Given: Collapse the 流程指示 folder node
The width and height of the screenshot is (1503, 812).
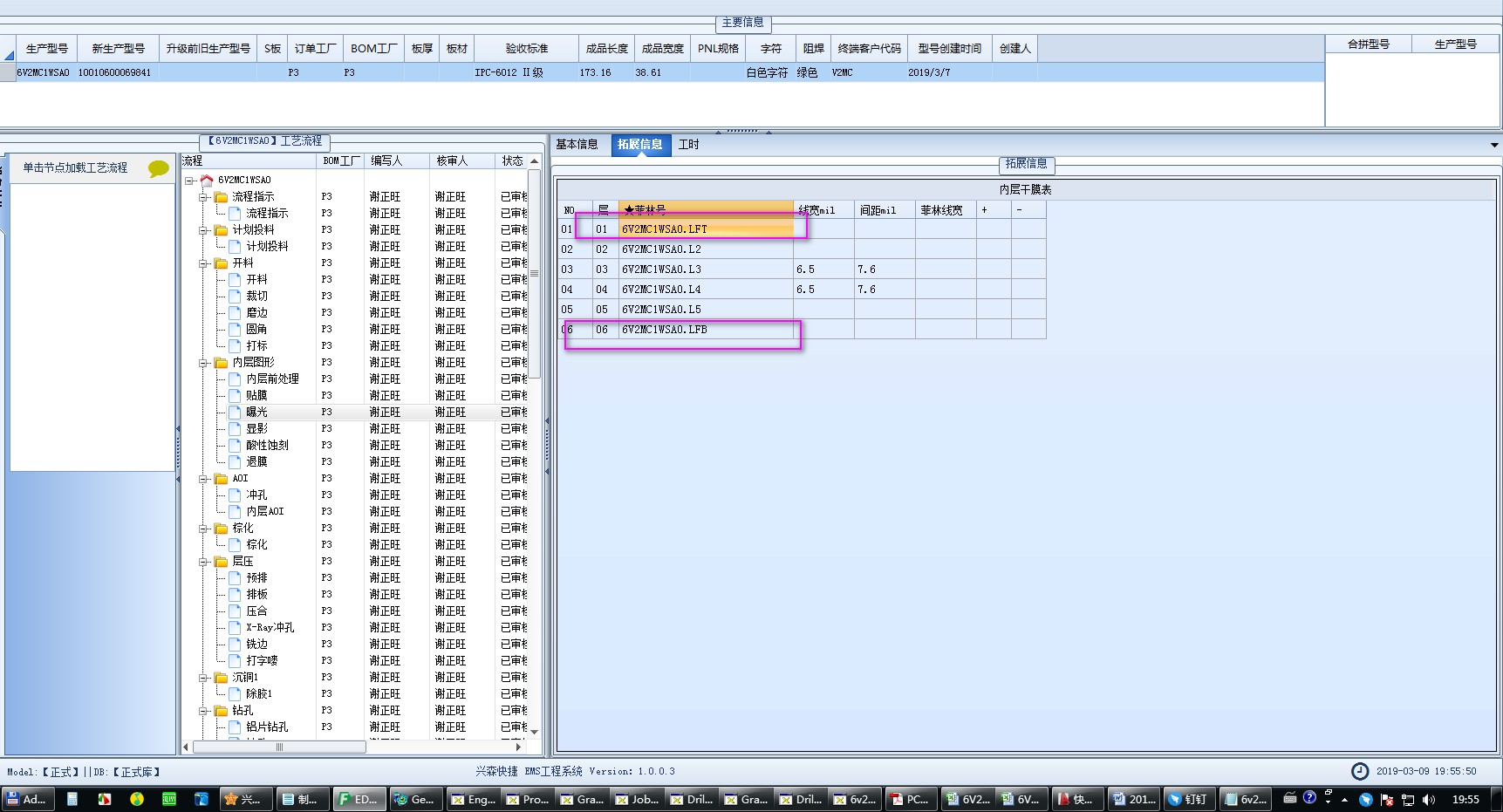Looking at the screenshot, I should click(203, 197).
